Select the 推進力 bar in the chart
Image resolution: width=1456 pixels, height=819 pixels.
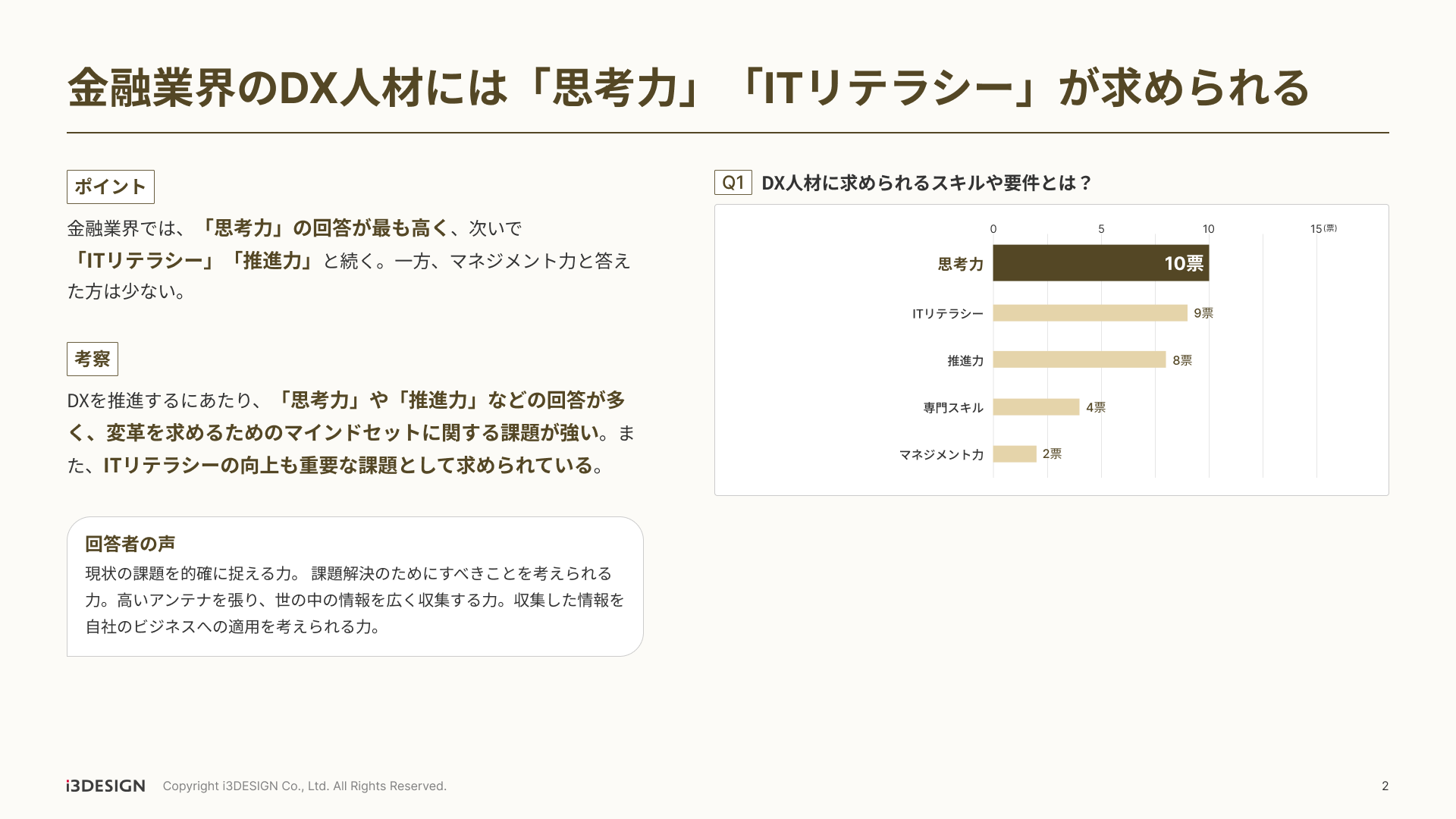point(1079,359)
